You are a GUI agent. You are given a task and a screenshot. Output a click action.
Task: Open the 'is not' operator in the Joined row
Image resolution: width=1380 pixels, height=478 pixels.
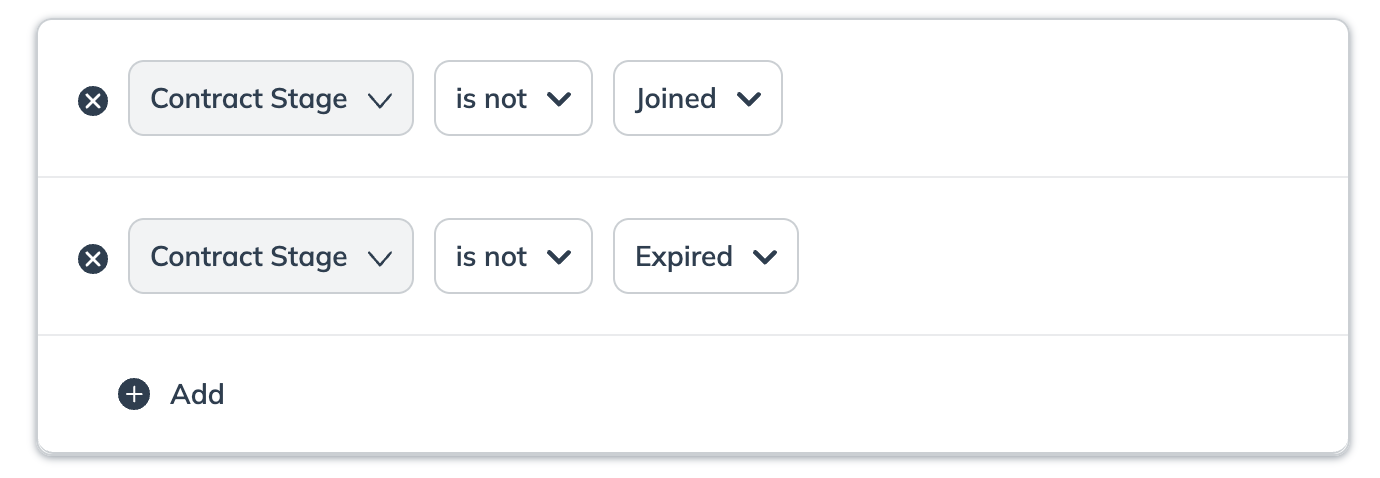point(513,98)
